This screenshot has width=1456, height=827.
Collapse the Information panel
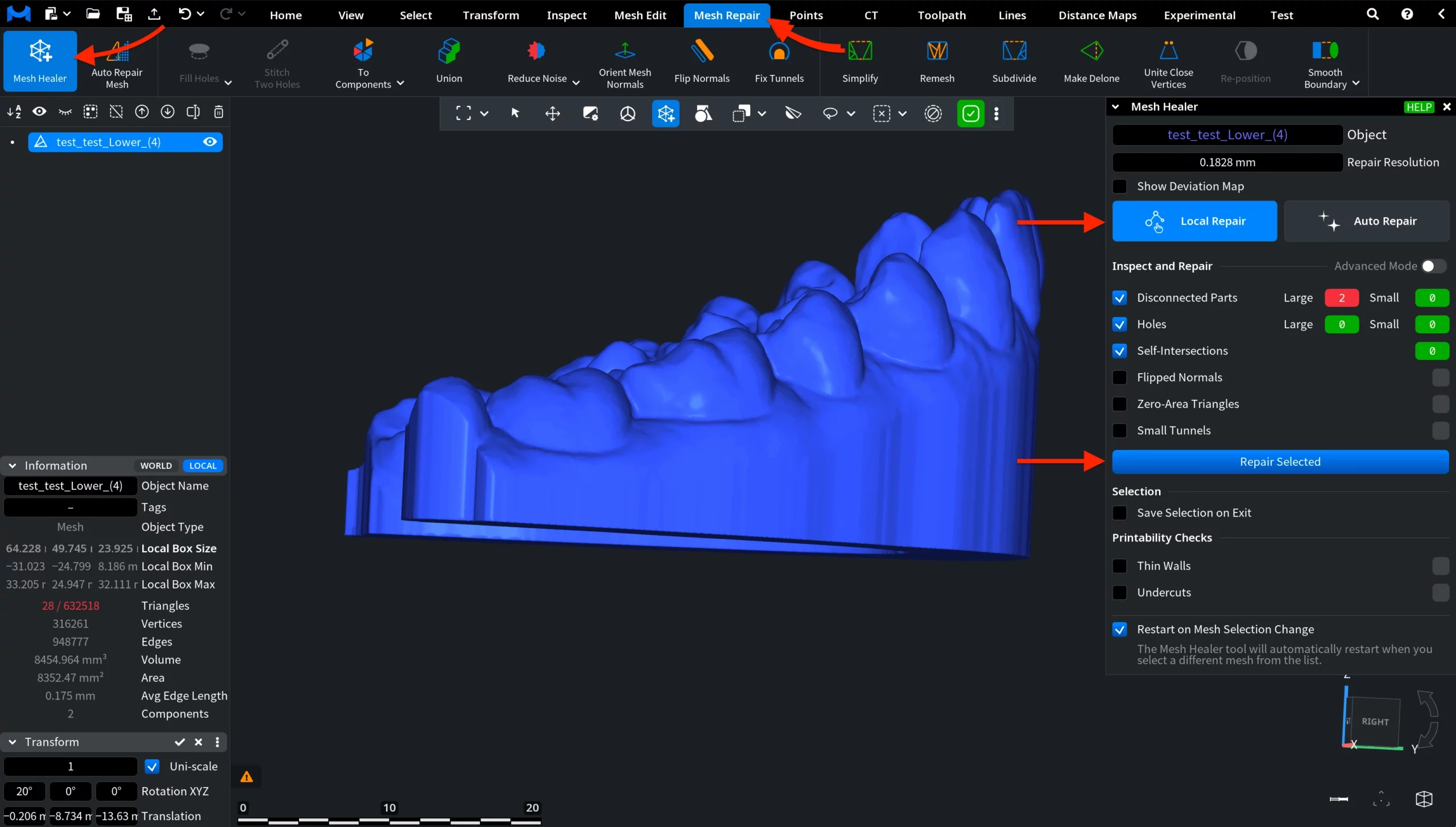click(x=13, y=466)
